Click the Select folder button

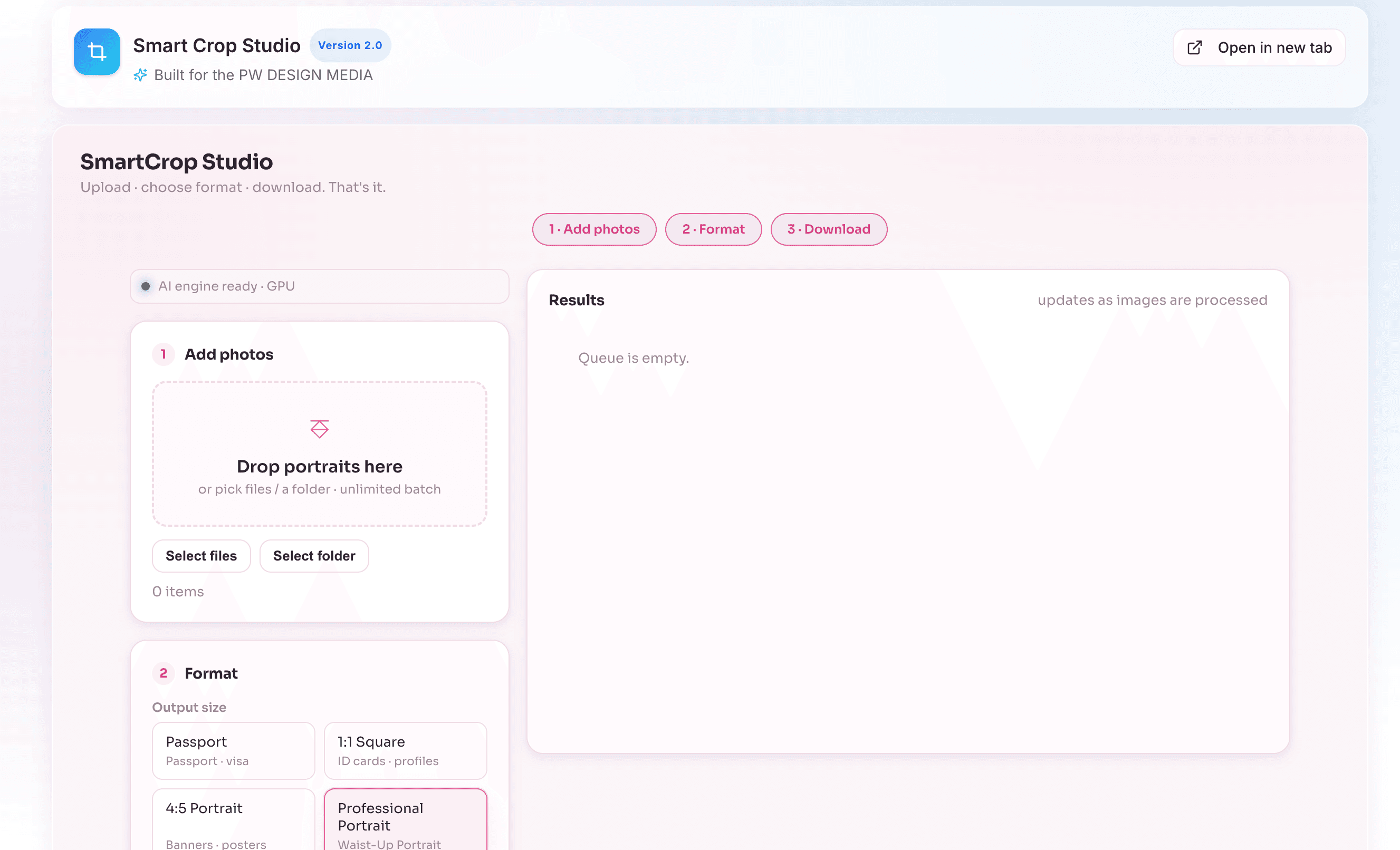click(314, 556)
